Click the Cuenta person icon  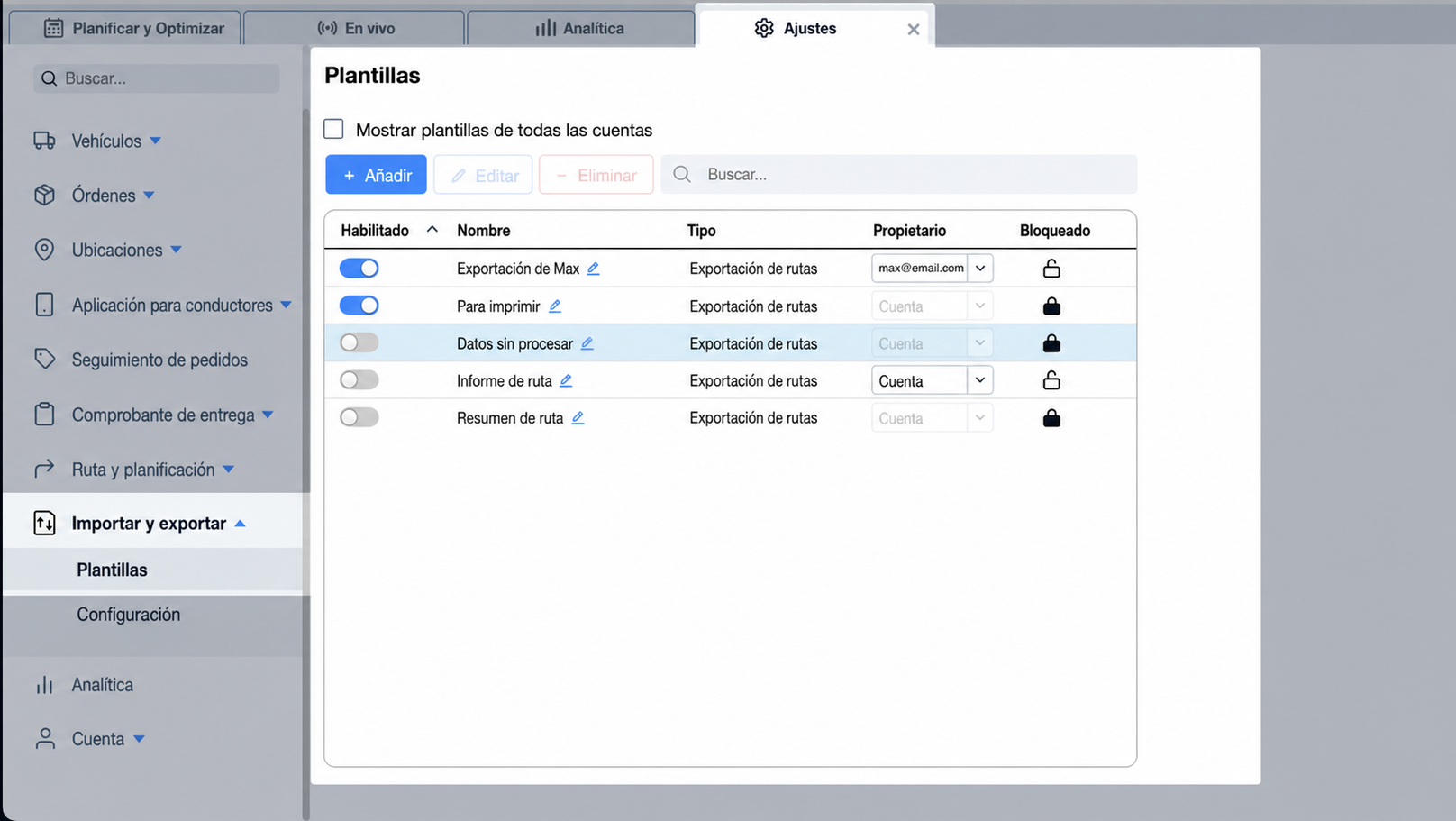pyautogui.click(x=44, y=739)
